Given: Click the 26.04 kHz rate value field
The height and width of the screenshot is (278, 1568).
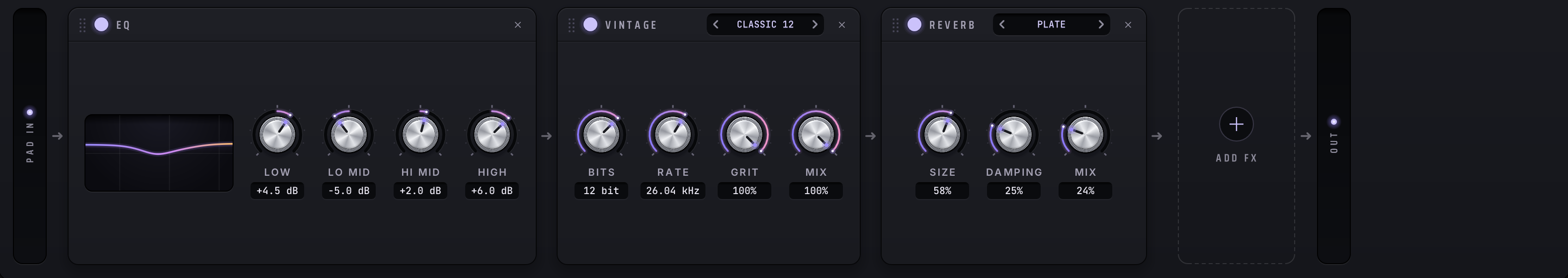Looking at the screenshot, I should [672, 191].
